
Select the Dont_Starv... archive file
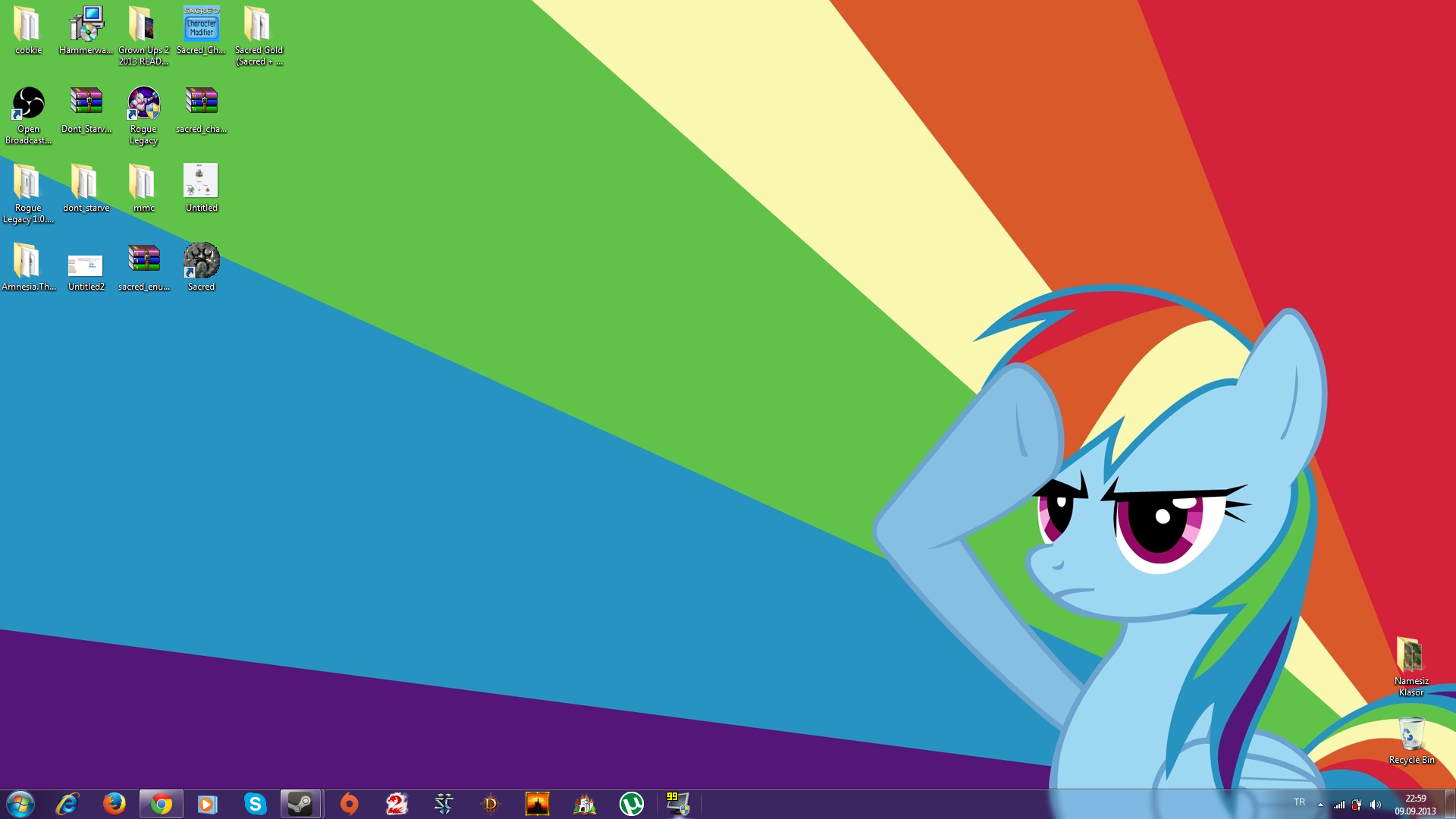tap(86, 110)
